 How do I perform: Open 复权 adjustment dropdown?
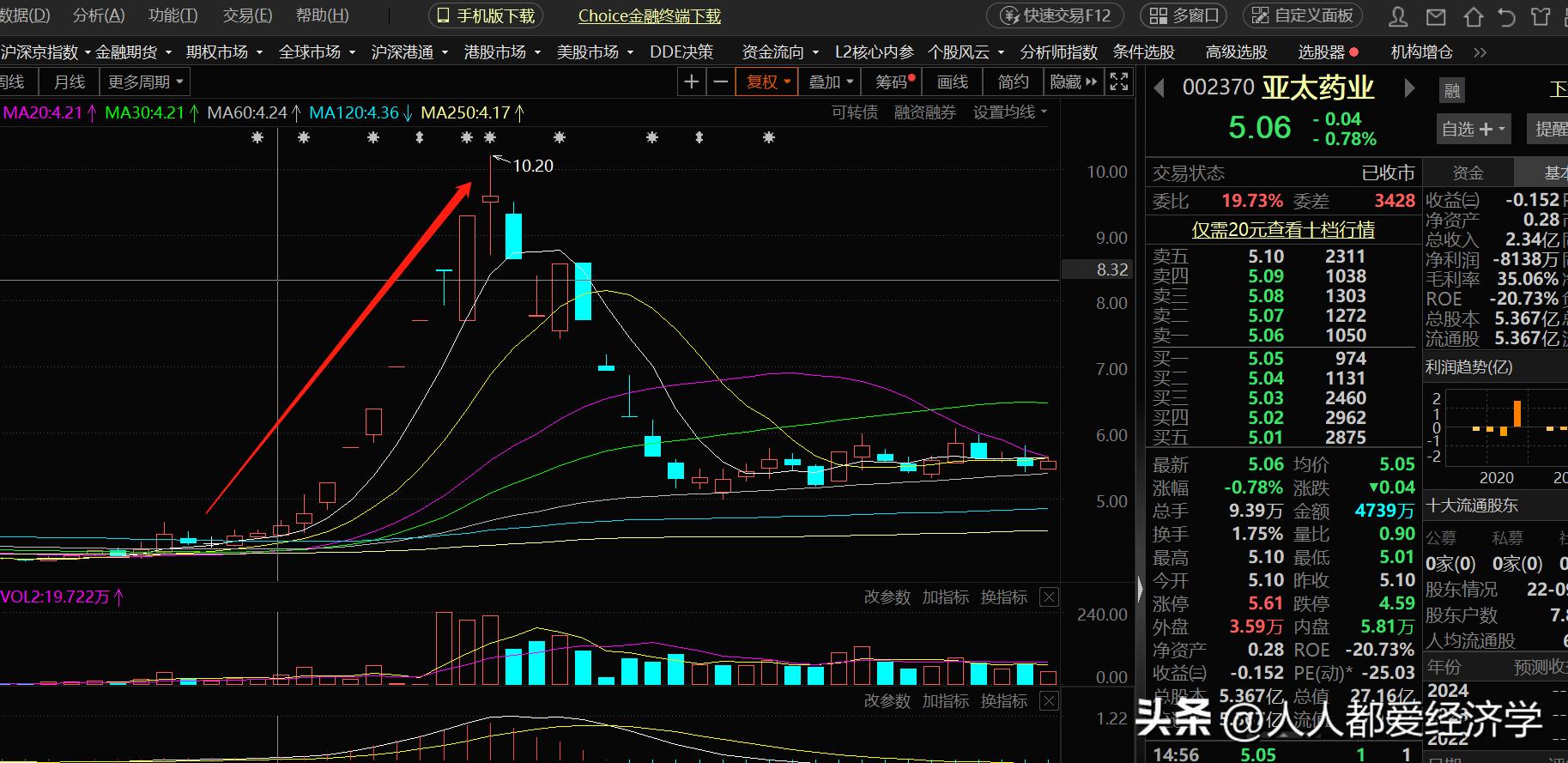point(767,82)
